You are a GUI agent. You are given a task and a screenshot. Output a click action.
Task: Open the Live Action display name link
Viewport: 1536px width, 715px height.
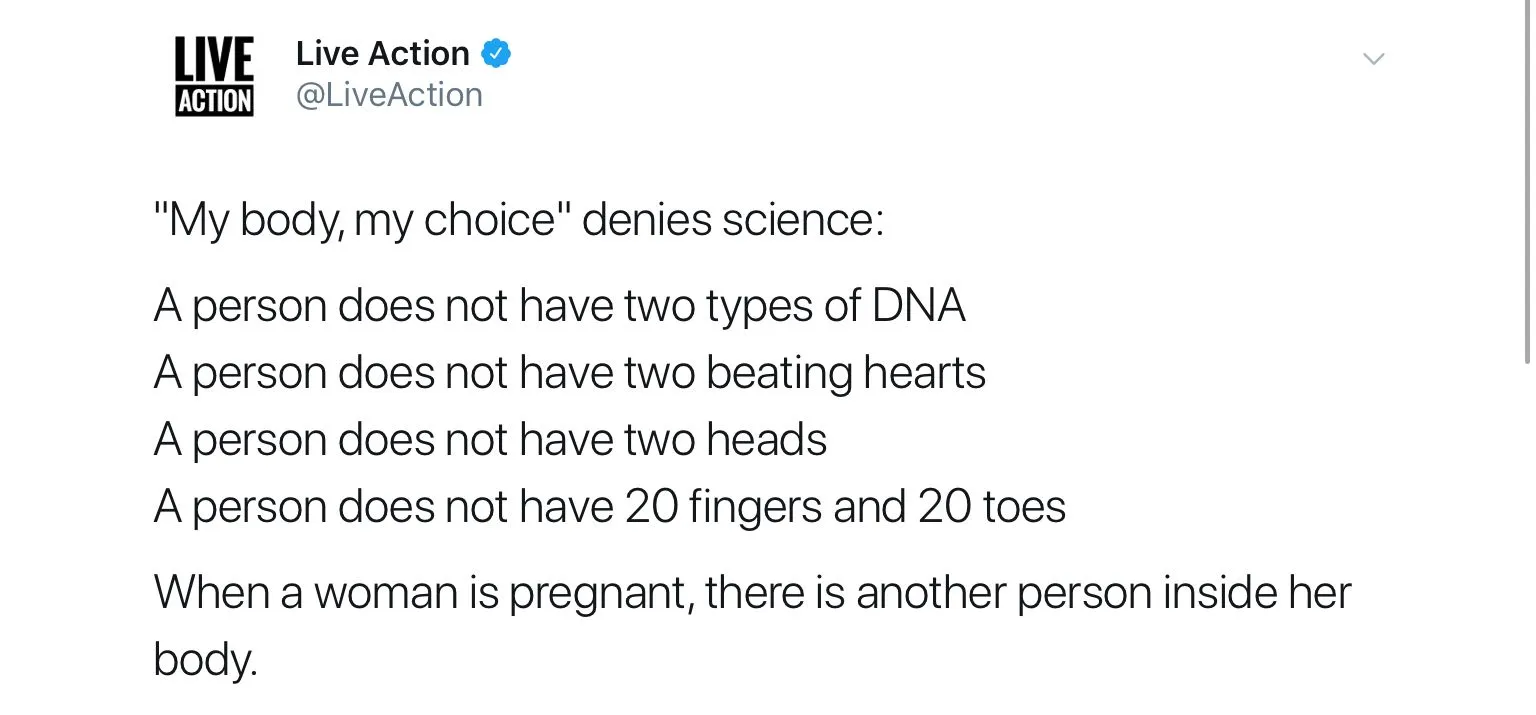pos(382,54)
